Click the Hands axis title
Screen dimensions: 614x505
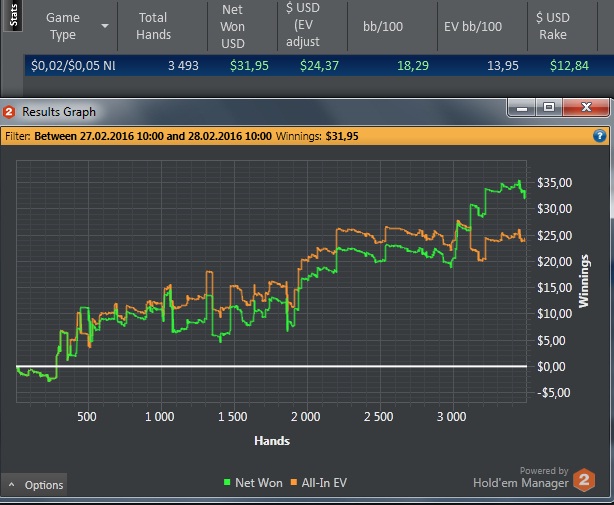[272, 441]
